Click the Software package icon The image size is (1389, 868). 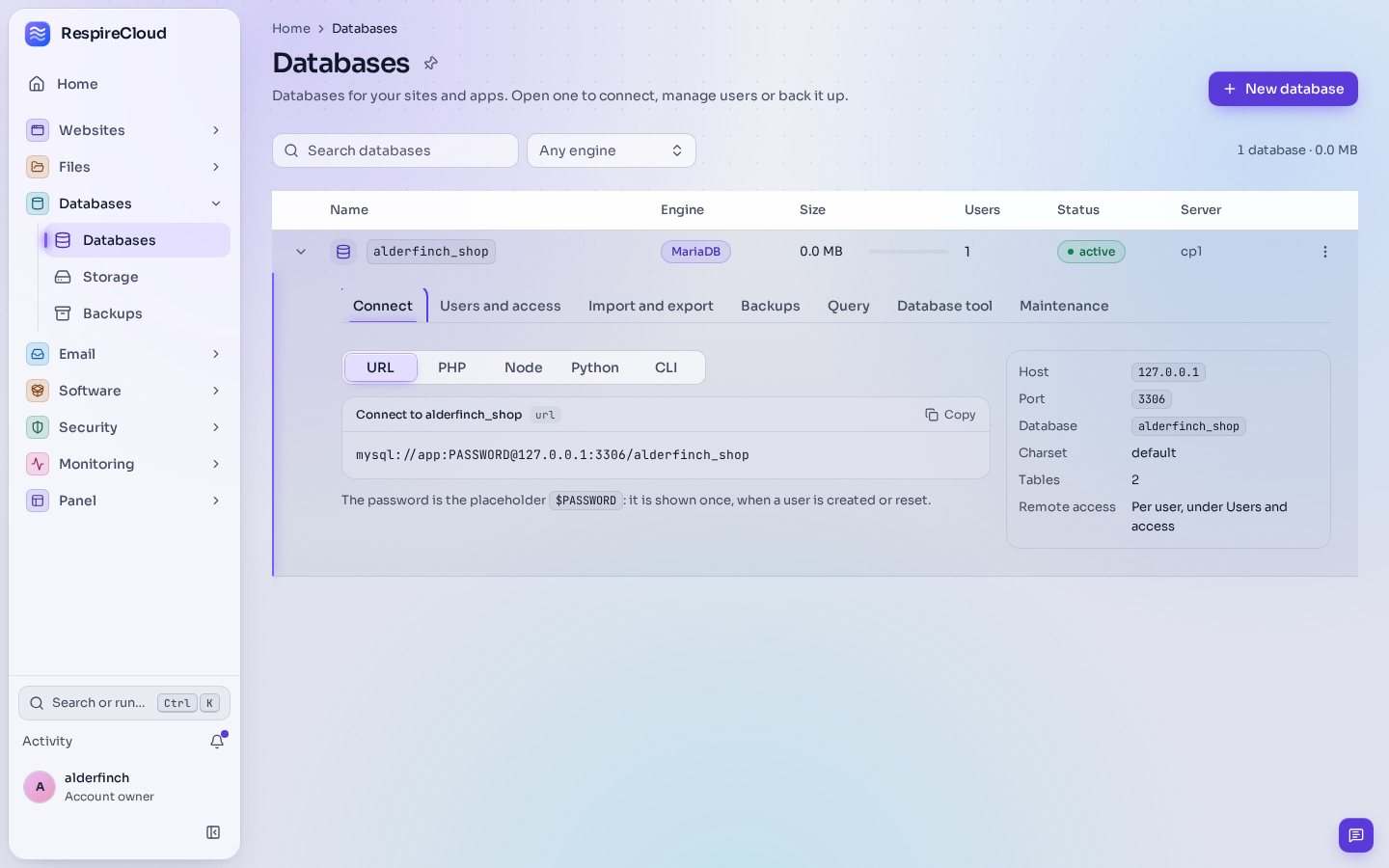(38, 391)
